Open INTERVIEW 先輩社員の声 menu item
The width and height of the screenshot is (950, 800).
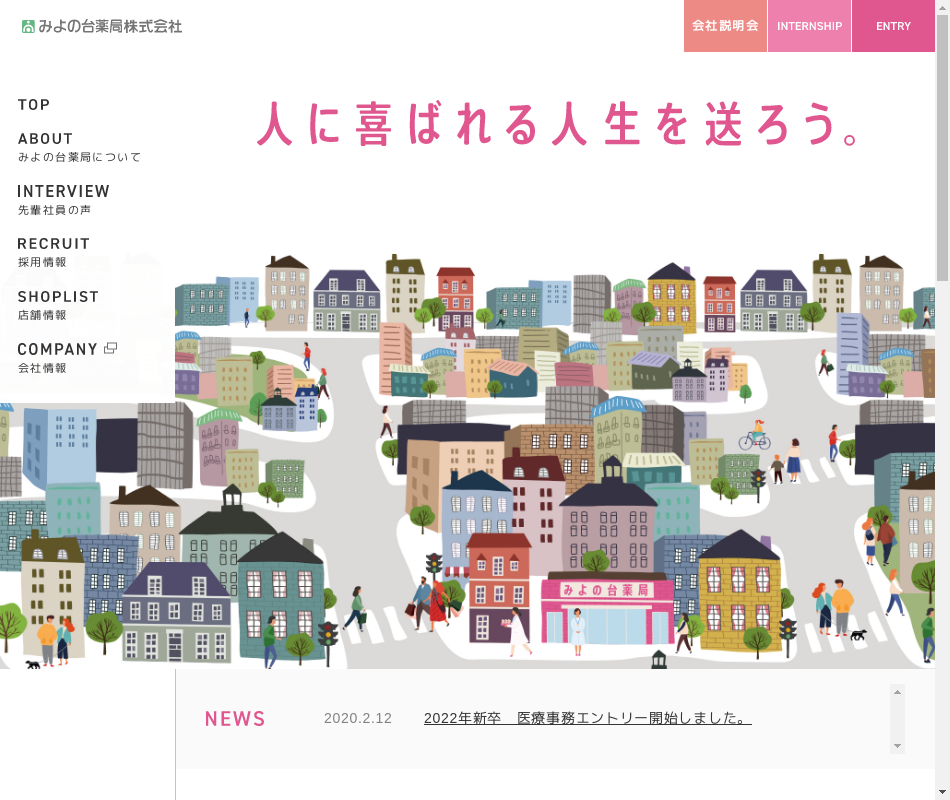click(64, 200)
